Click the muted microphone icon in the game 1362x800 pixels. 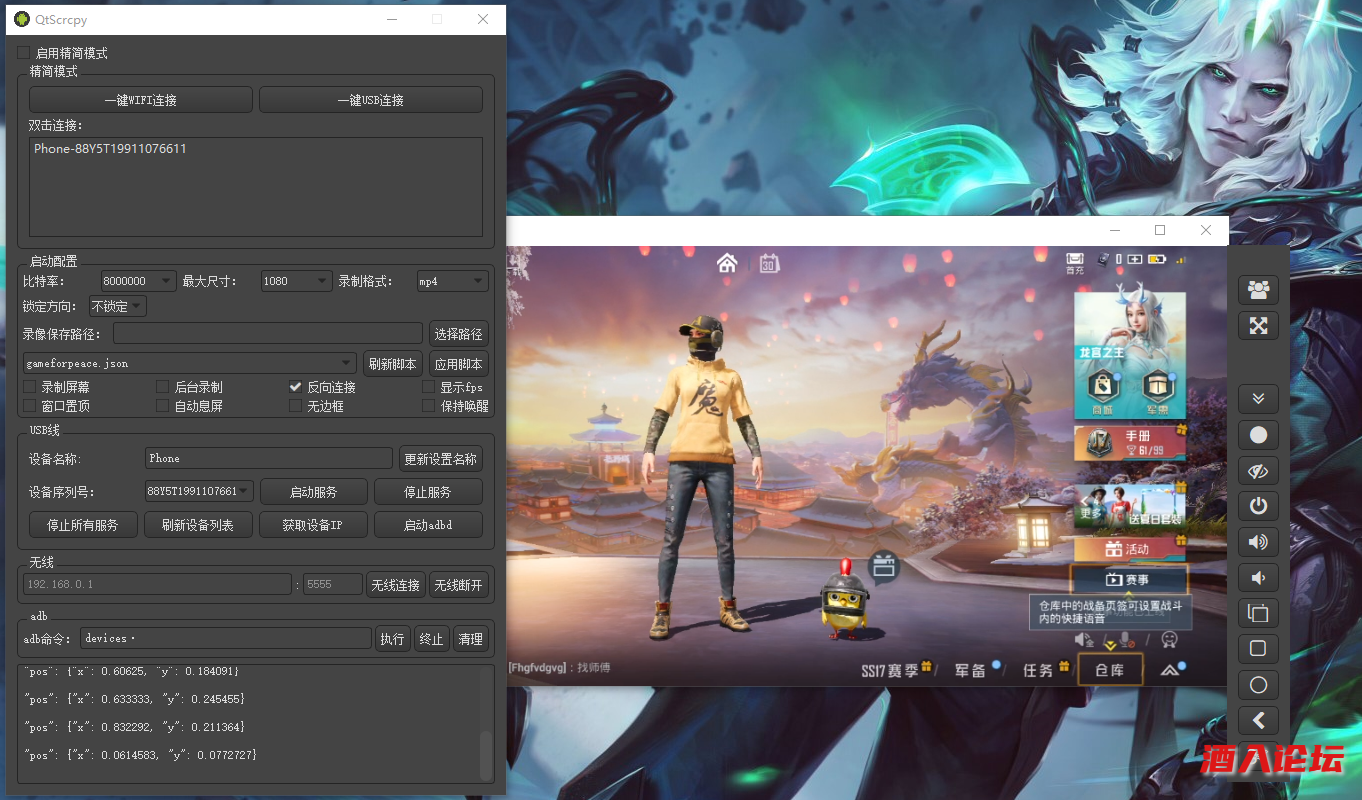coord(1127,639)
